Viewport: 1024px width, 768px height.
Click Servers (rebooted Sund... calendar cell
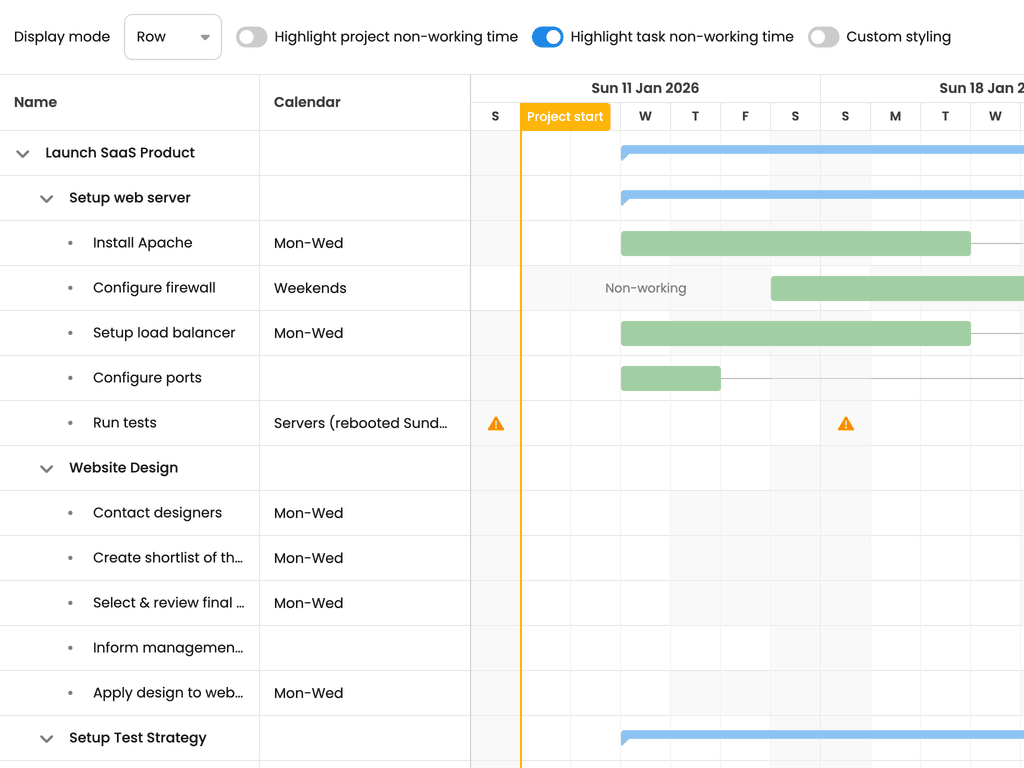(365, 423)
